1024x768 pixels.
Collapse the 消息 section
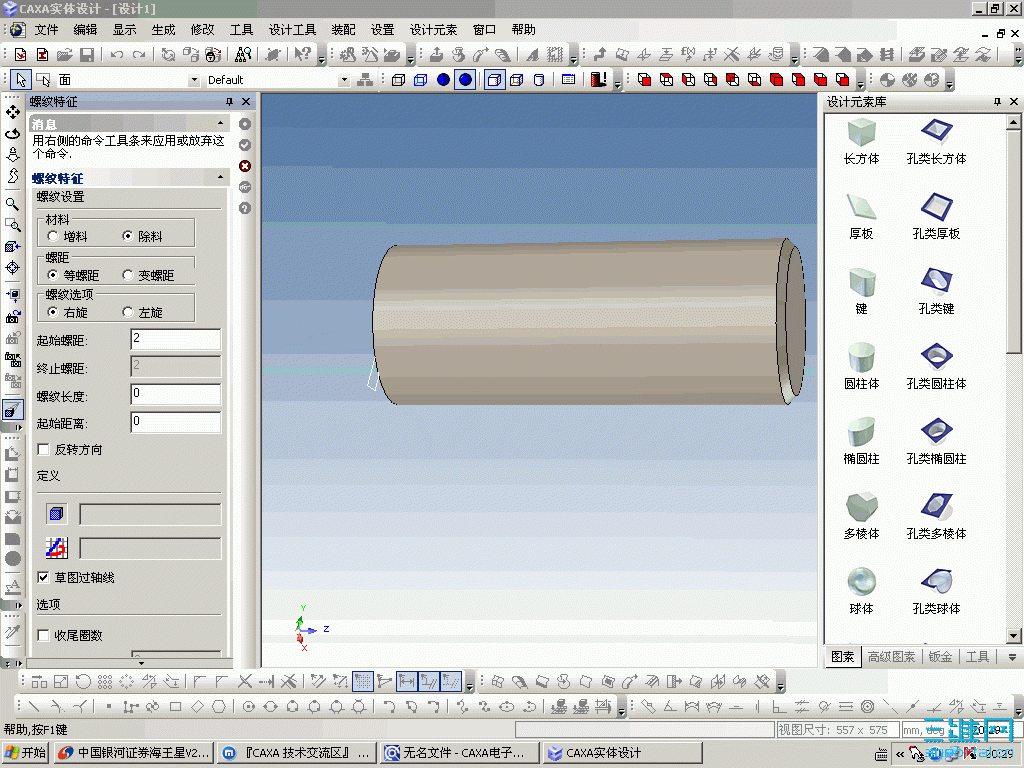point(220,123)
